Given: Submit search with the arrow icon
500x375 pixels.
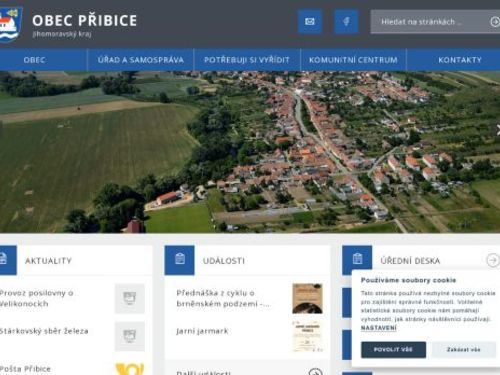Looking at the screenshot, I should pyautogui.click(x=495, y=22).
